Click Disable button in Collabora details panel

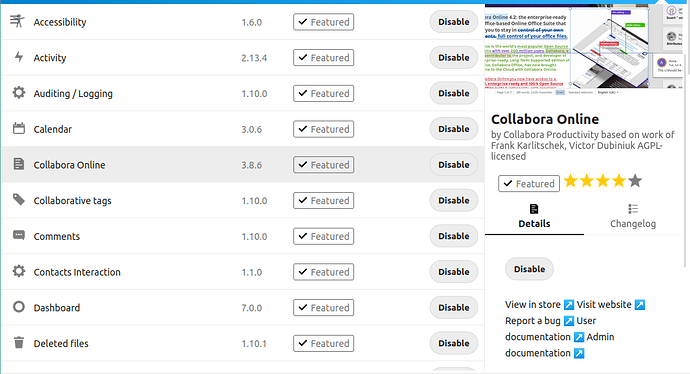(x=529, y=269)
